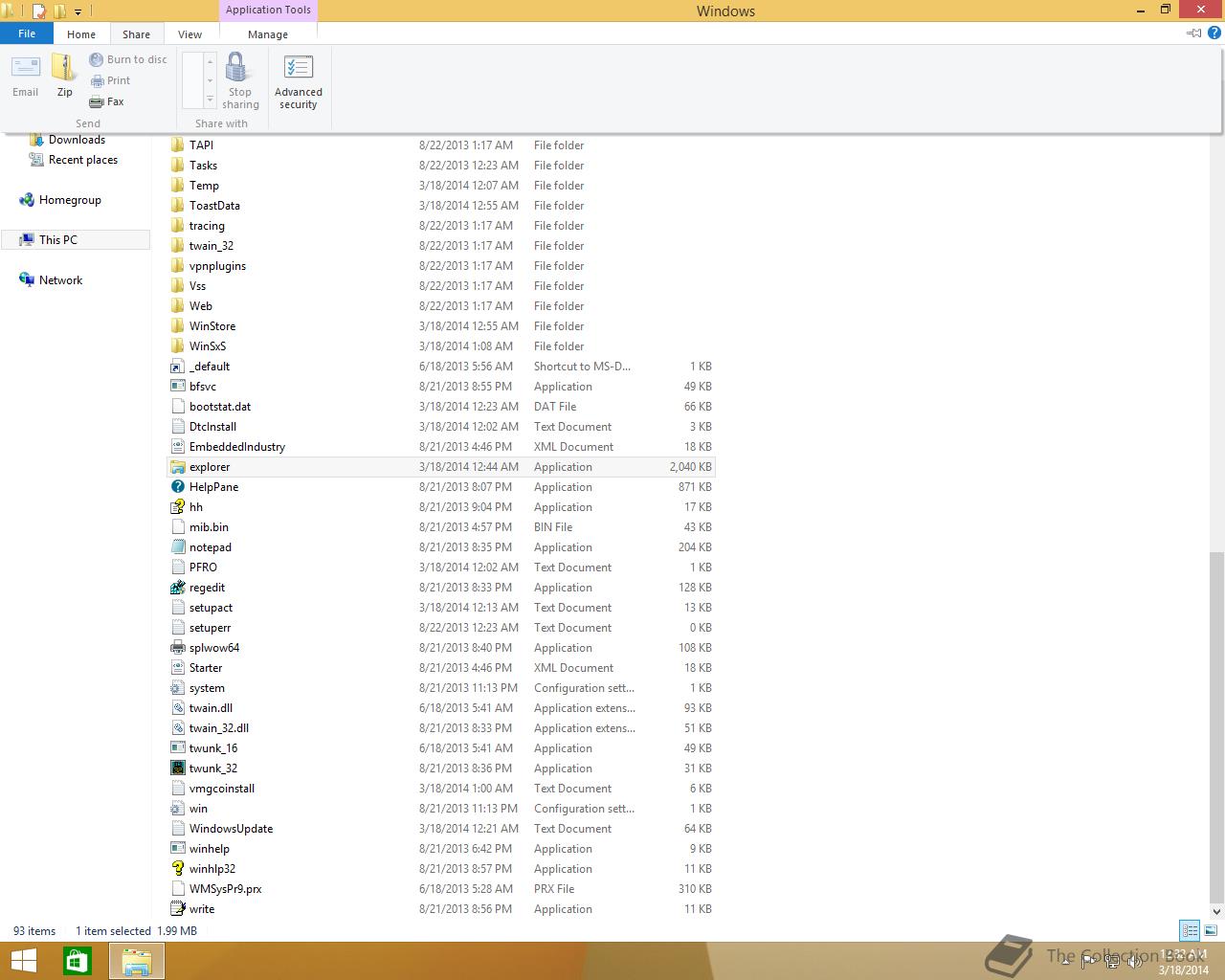The image size is (1225, 980).
Task: Select the system configuration settings icon
Action: click(177, 688)
